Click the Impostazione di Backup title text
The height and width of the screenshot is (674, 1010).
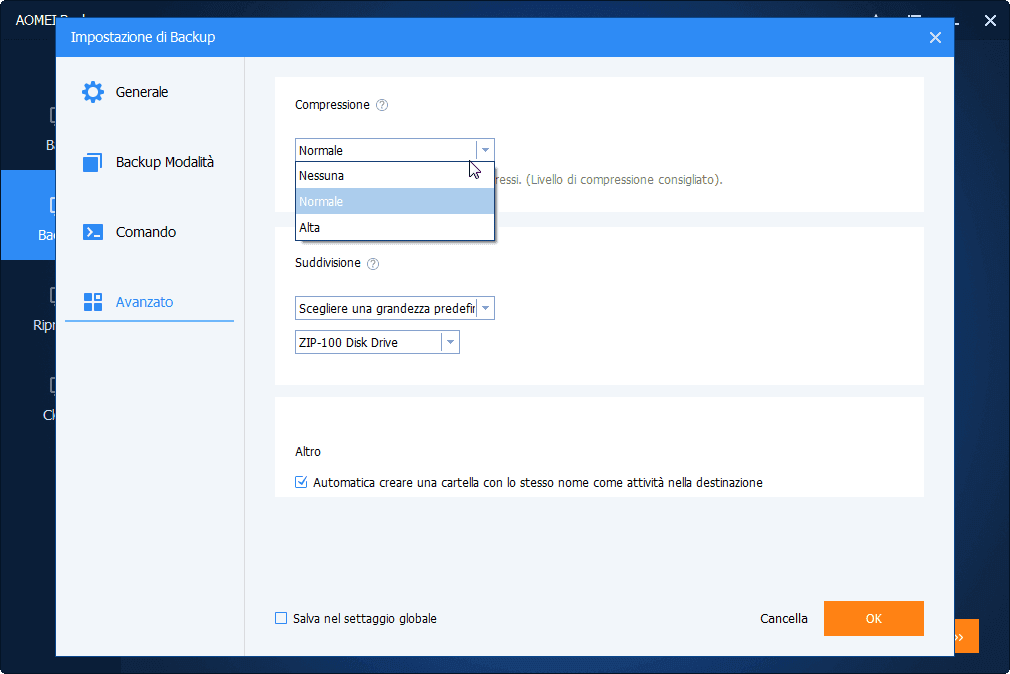(x=143, y=37)
